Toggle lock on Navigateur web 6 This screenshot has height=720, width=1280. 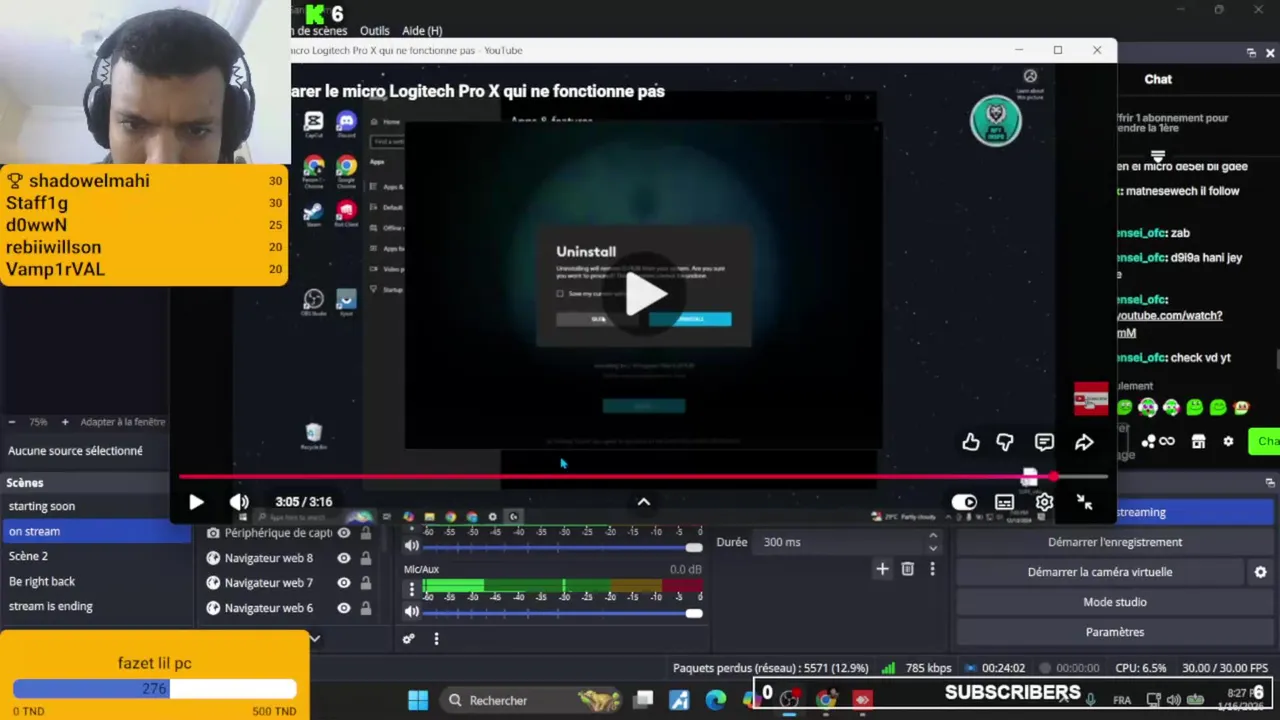pyautogui.click(x=366, y=608)
